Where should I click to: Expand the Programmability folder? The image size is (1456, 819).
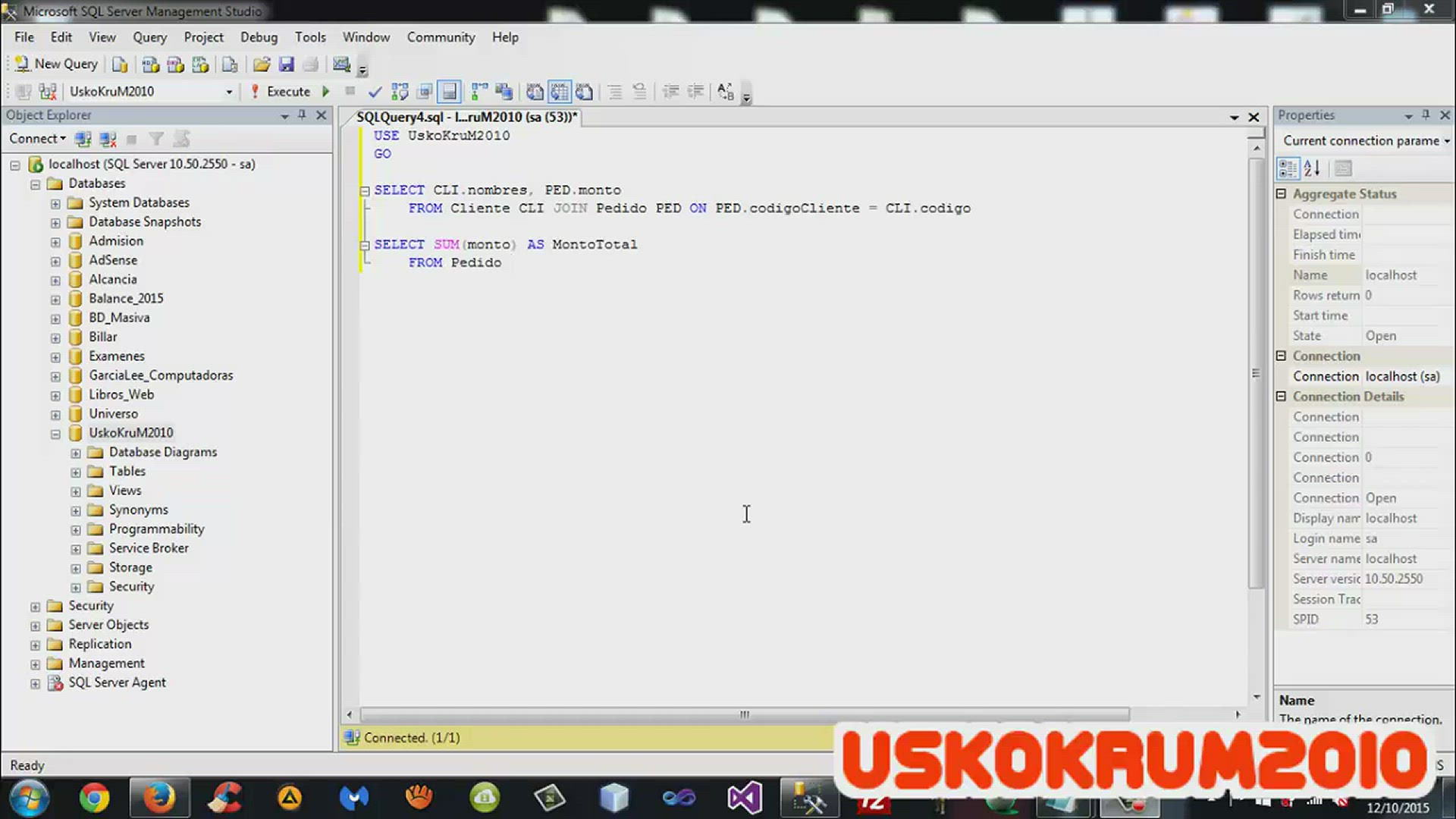(76, 530)
